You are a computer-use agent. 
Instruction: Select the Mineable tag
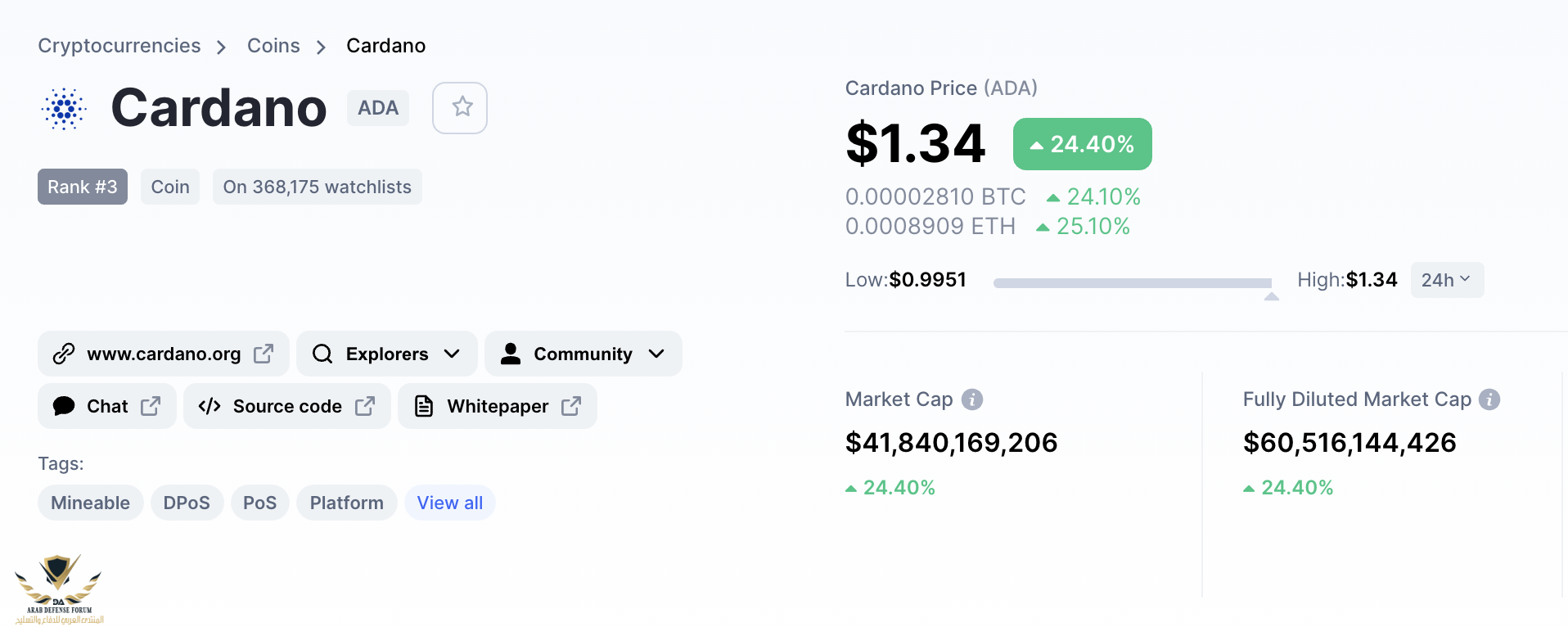click(90, 503)
